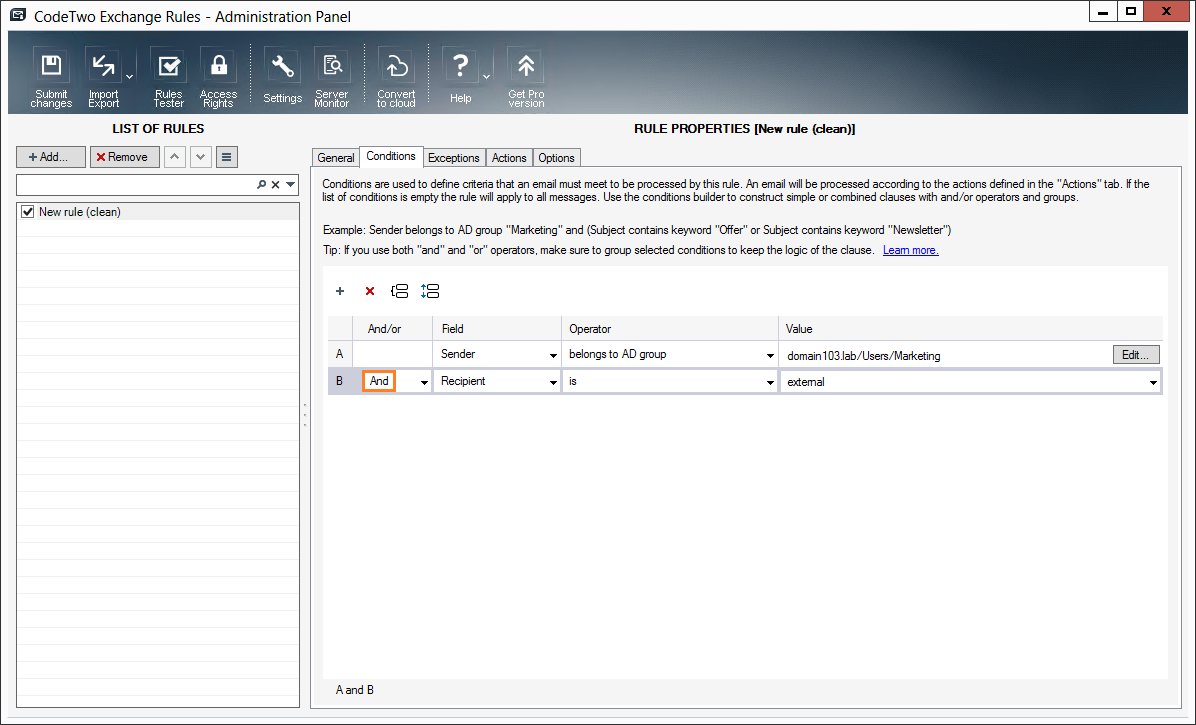Click the domain103.lab/Users/Marketing value
Screen dimensions: 1196x725
coord(863,356)
